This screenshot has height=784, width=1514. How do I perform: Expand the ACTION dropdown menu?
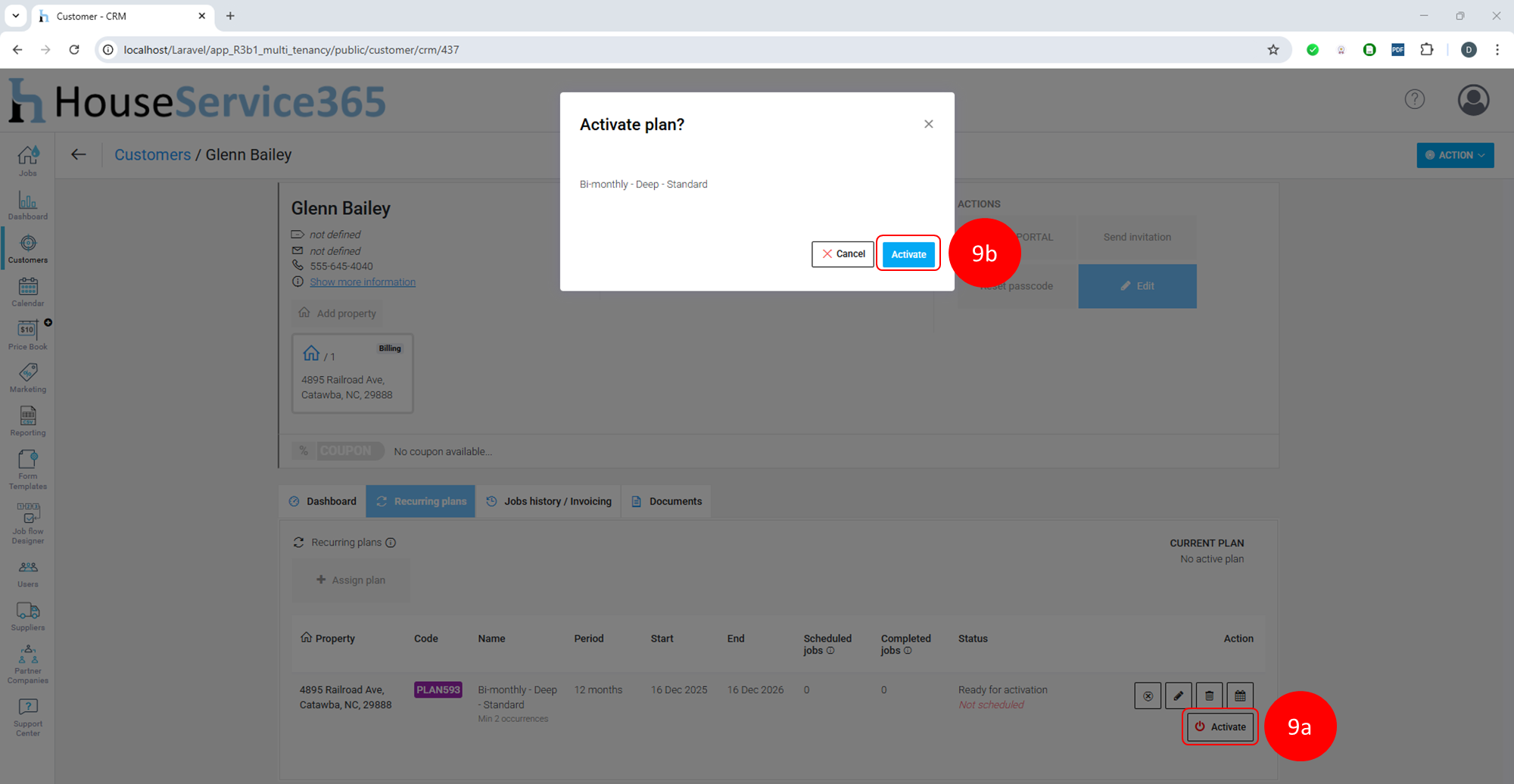[1454, 155]
